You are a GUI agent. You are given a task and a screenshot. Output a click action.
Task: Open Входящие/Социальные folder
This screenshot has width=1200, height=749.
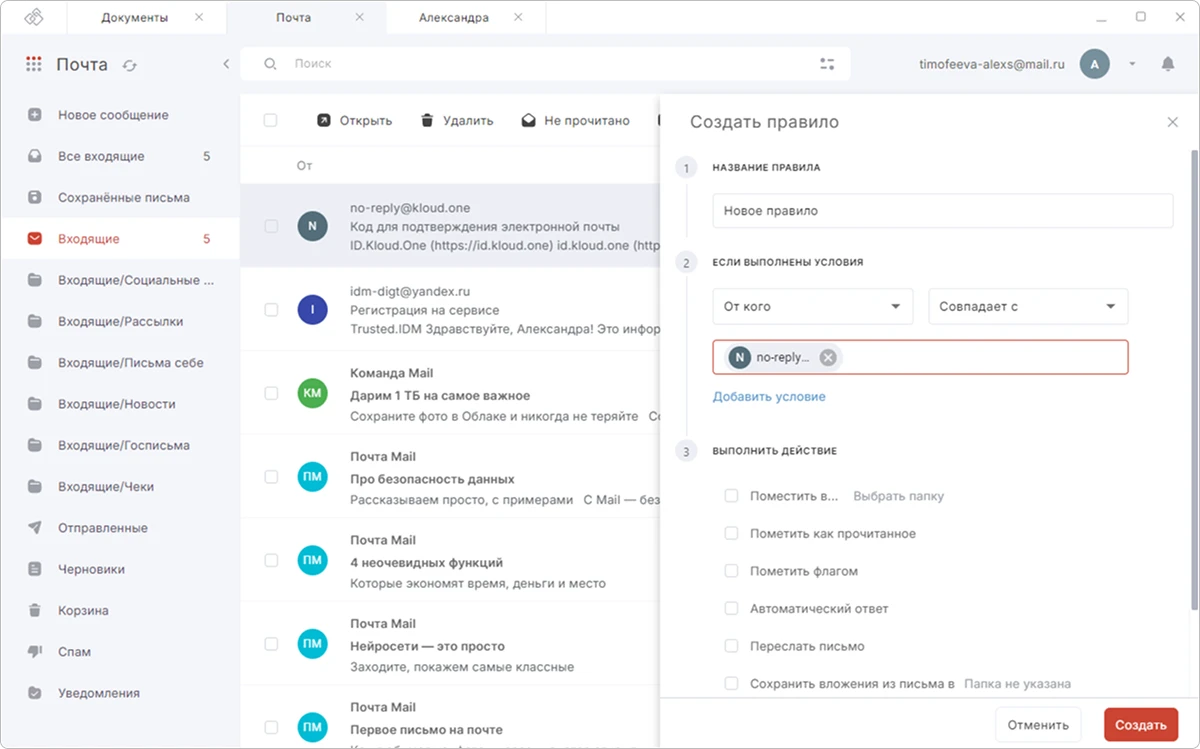[x=120, y=280]
